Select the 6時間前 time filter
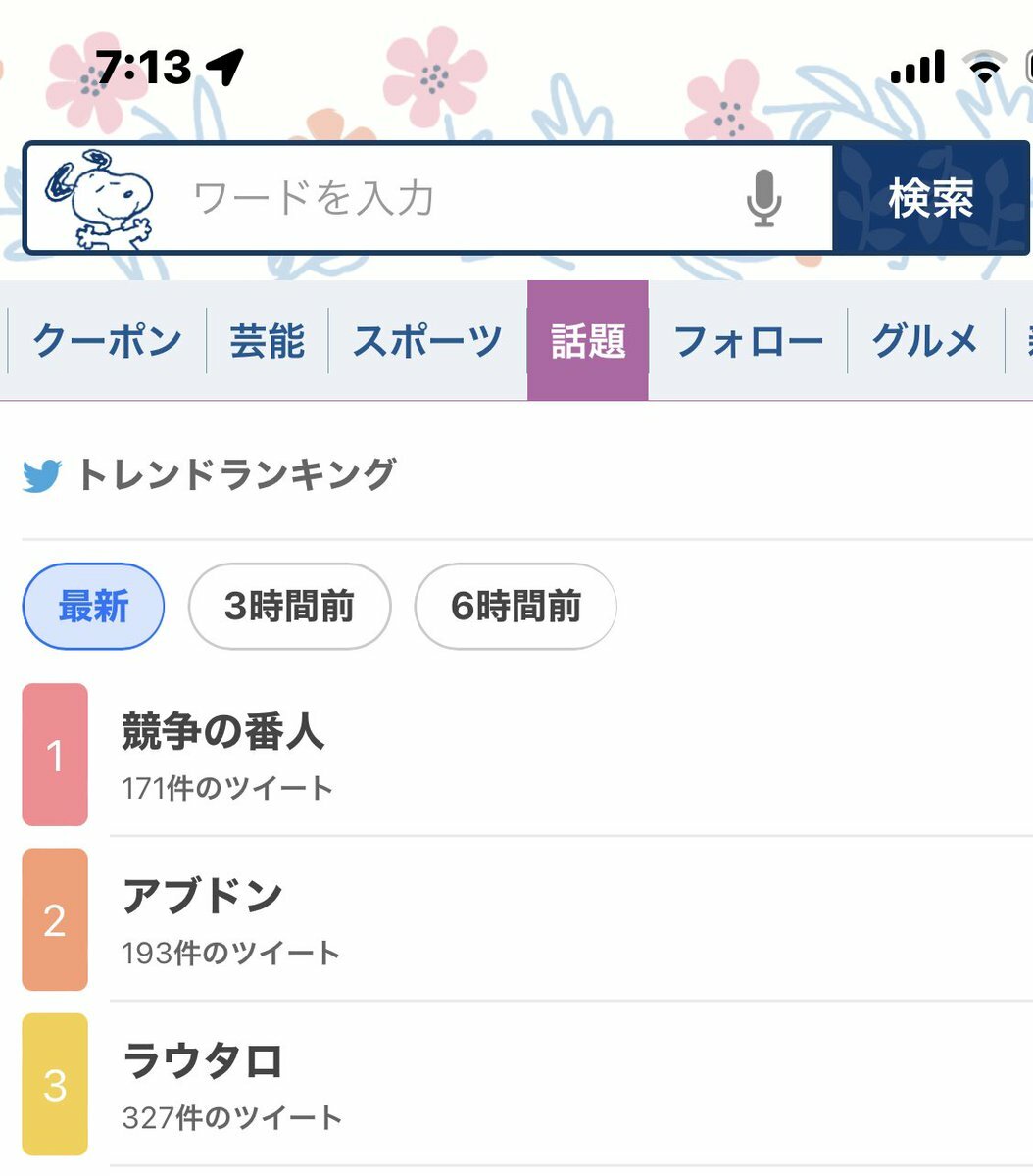 [x=516, y=607]
